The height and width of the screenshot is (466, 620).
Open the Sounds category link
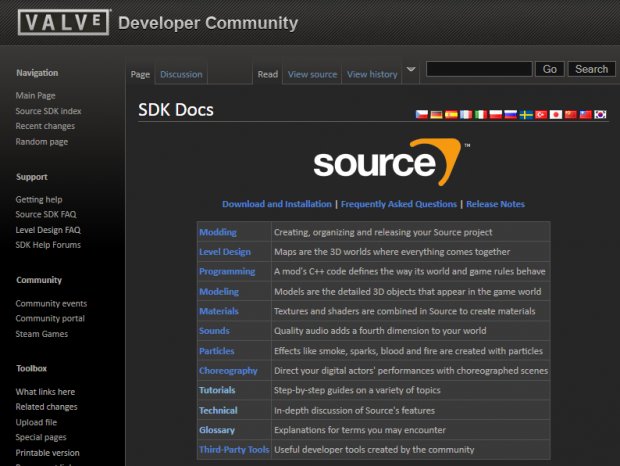[214, 330]
